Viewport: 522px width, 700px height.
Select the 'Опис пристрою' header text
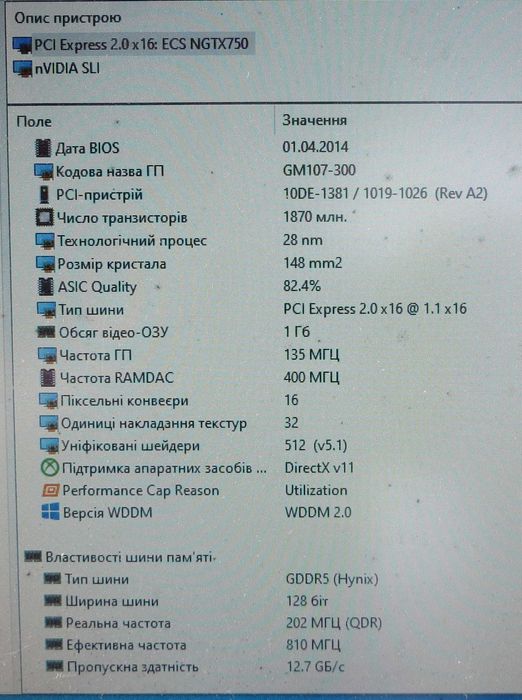[68, 18]
